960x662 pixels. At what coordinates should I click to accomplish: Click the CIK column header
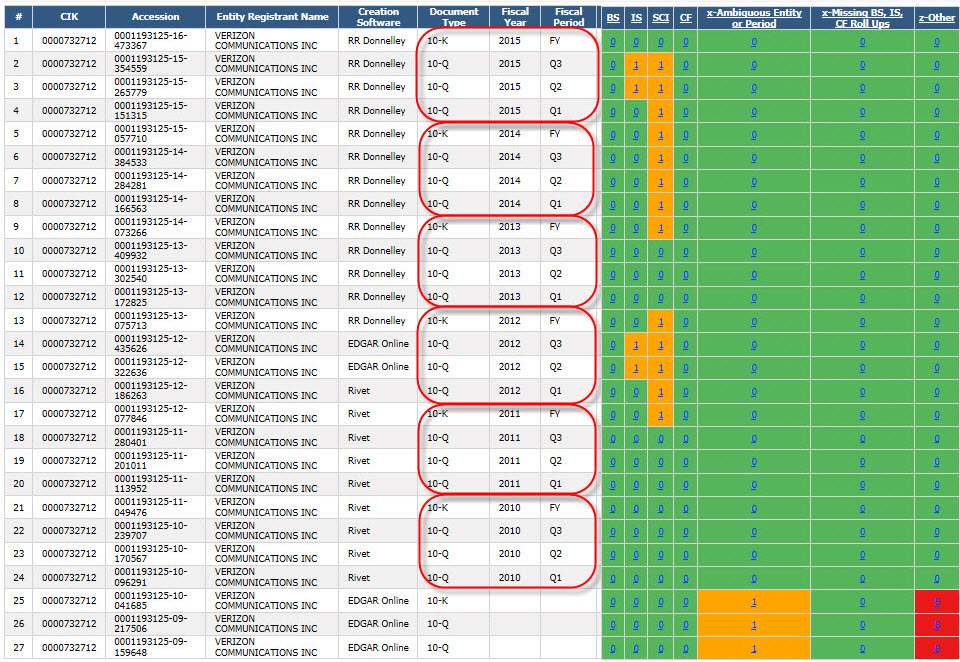69,17
